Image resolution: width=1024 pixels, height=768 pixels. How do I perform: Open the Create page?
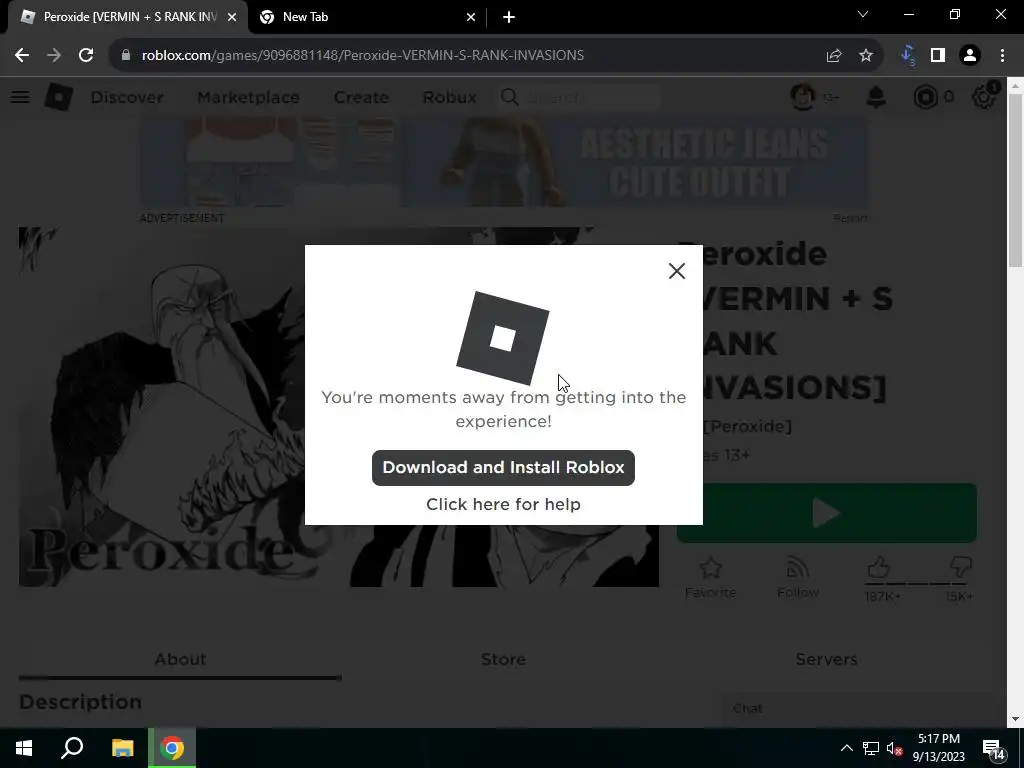361,97
